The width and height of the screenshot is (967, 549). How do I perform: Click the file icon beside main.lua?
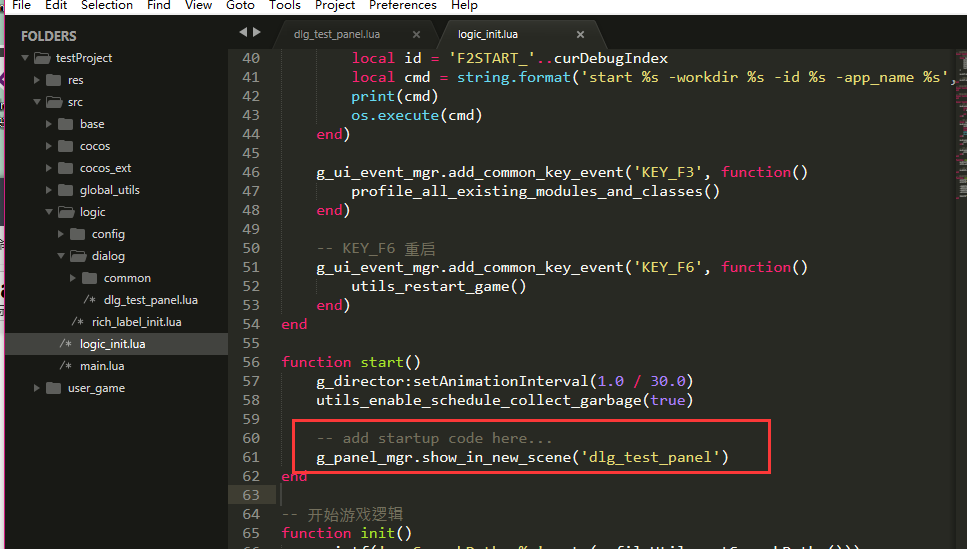[x=65, y=366]
